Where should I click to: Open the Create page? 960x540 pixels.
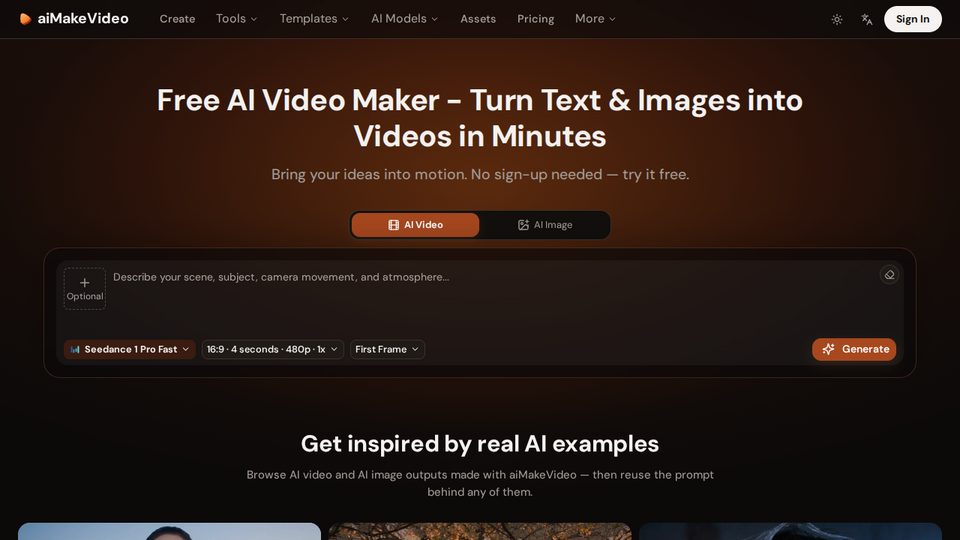[178, 19]
